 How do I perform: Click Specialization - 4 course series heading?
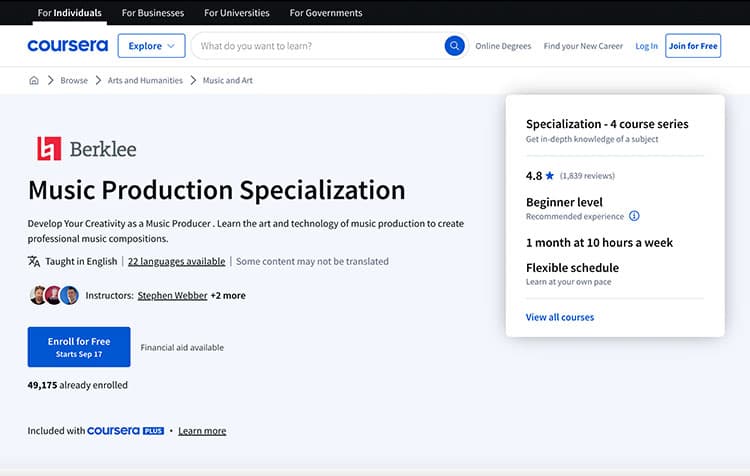click(x=607, y=124)
